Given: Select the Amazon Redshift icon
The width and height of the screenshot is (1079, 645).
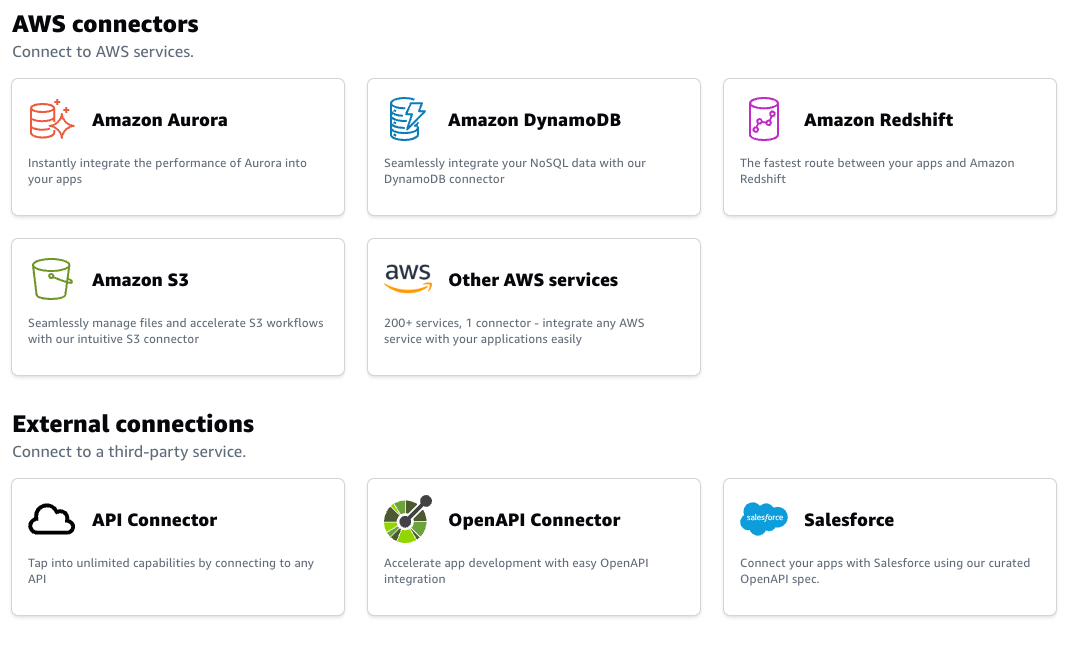Looking at the screenshot, I should [763, 119].
